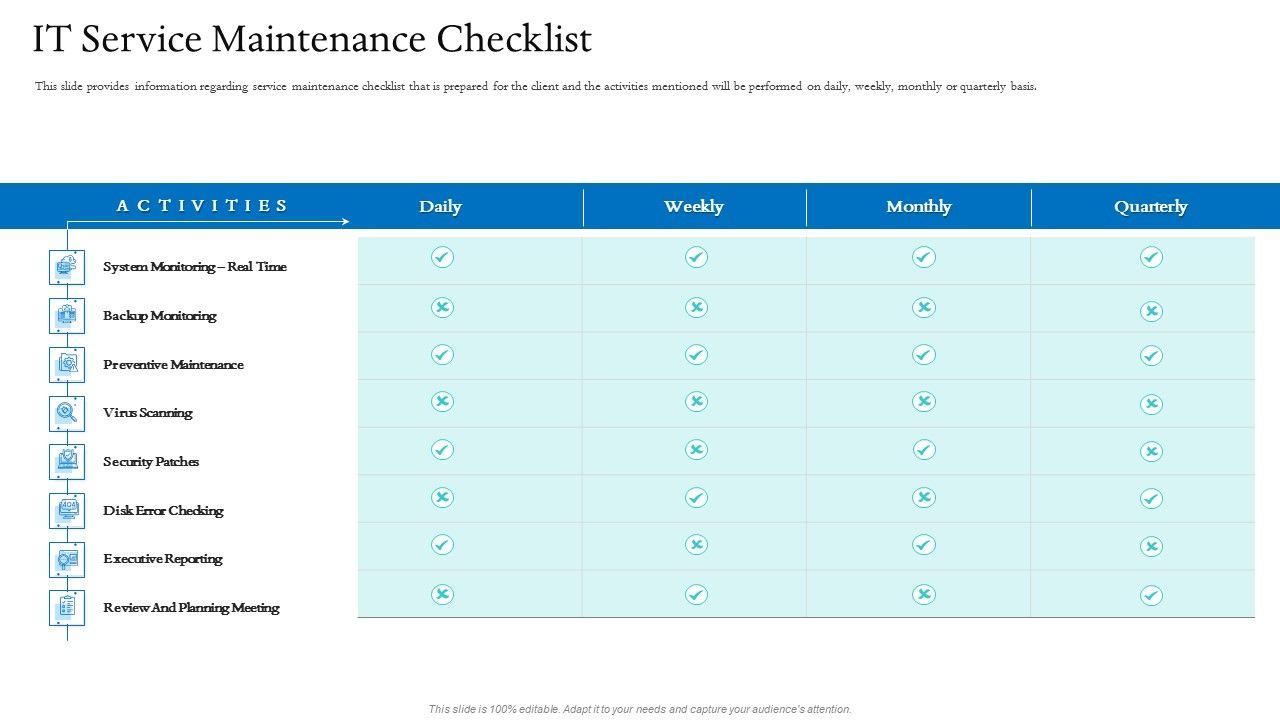Click Weekly cross mark for Backup Monitoring
The height and width of the screenshot is (720, 1280).
[x=696, y=307]
